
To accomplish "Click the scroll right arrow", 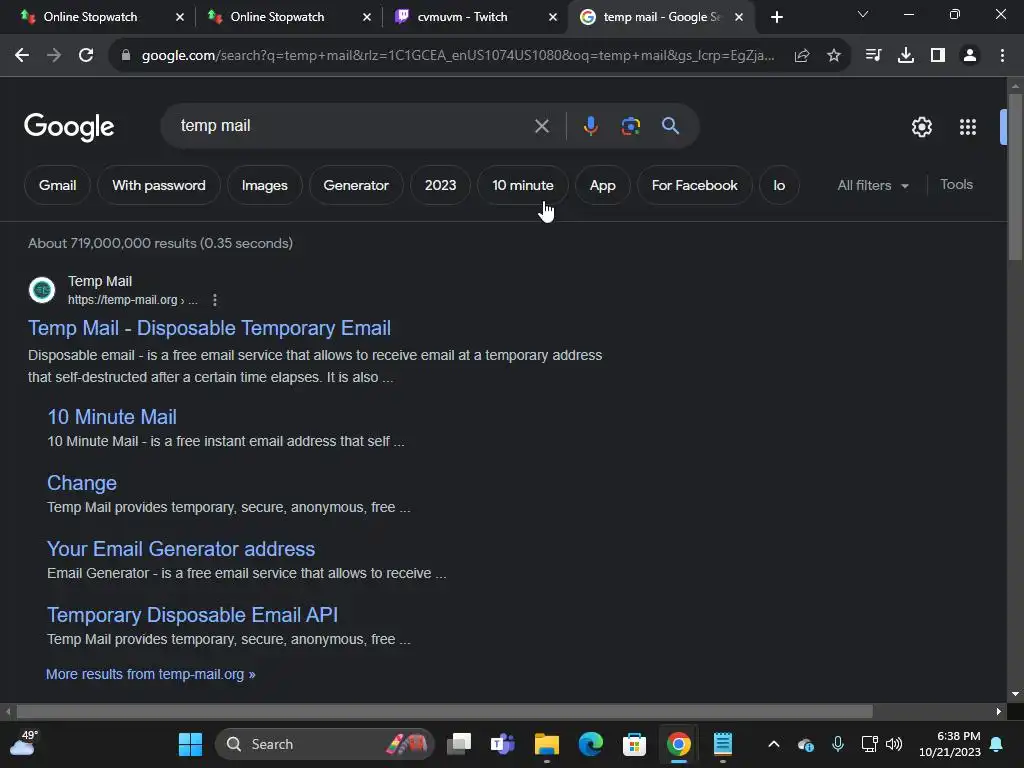I will pyautogui.click(x=999, y=711).
